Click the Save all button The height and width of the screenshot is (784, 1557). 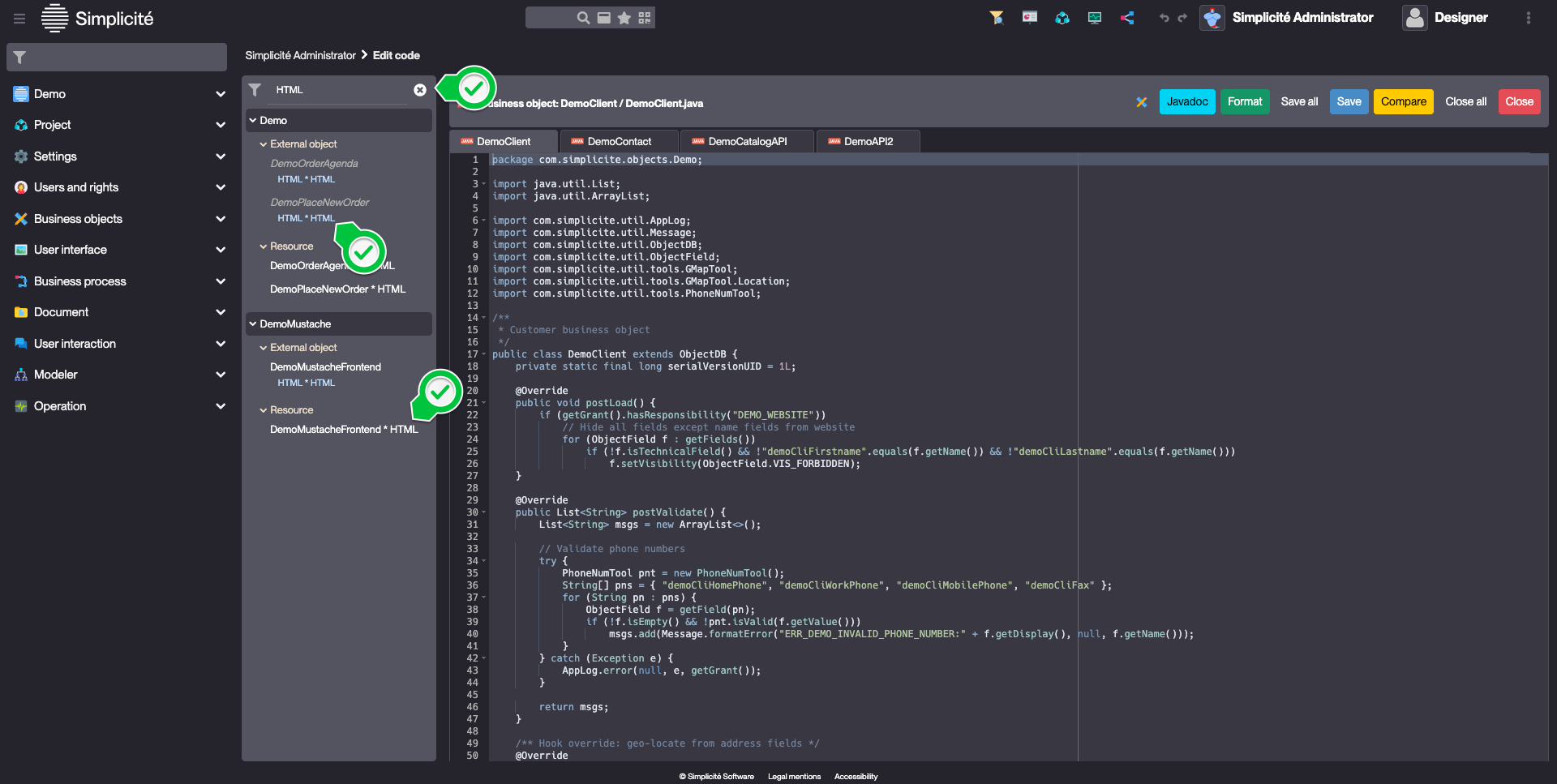pyautogui.click(x=1298, y=101)
